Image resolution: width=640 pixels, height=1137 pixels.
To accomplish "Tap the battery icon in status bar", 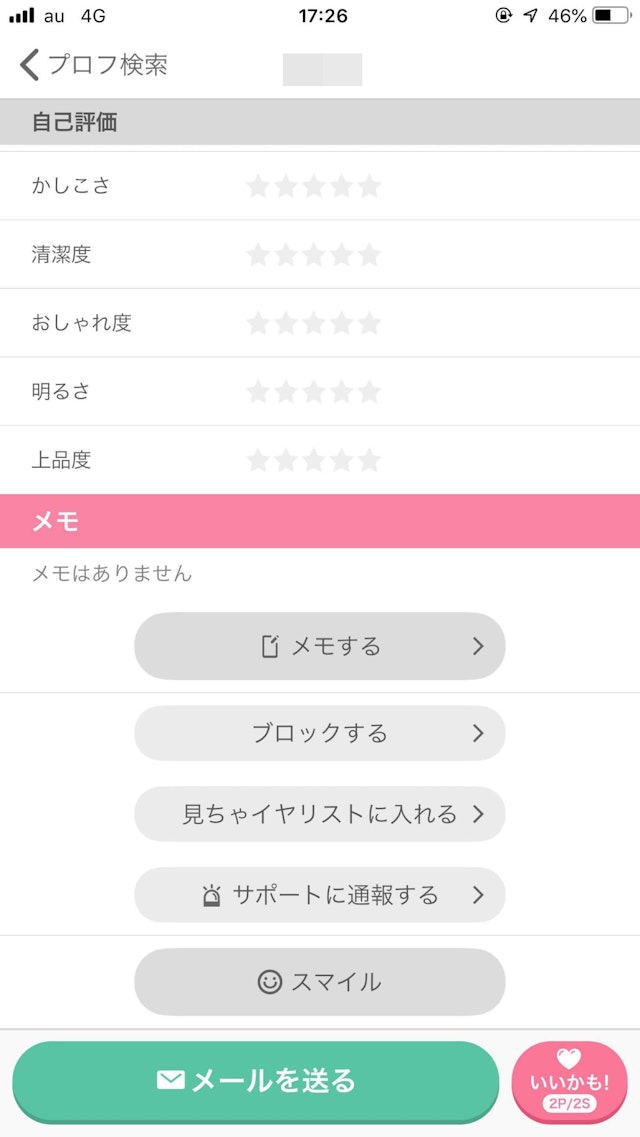I will pos(610,16).
